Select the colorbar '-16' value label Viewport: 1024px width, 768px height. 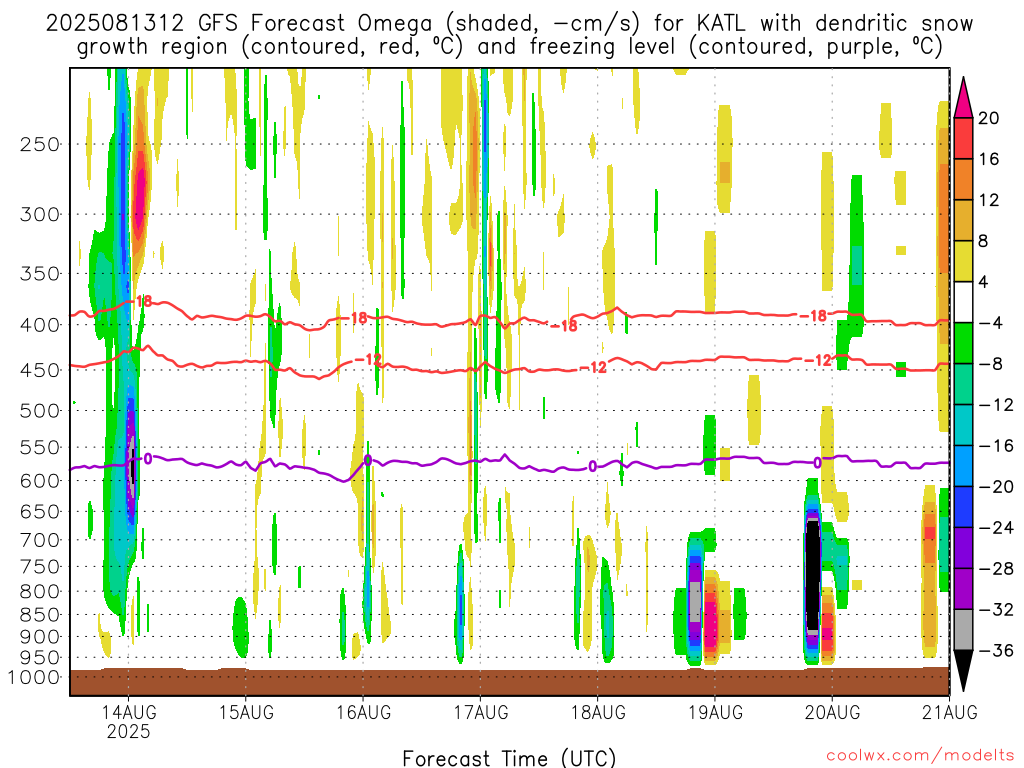click(x=996, y=446)
